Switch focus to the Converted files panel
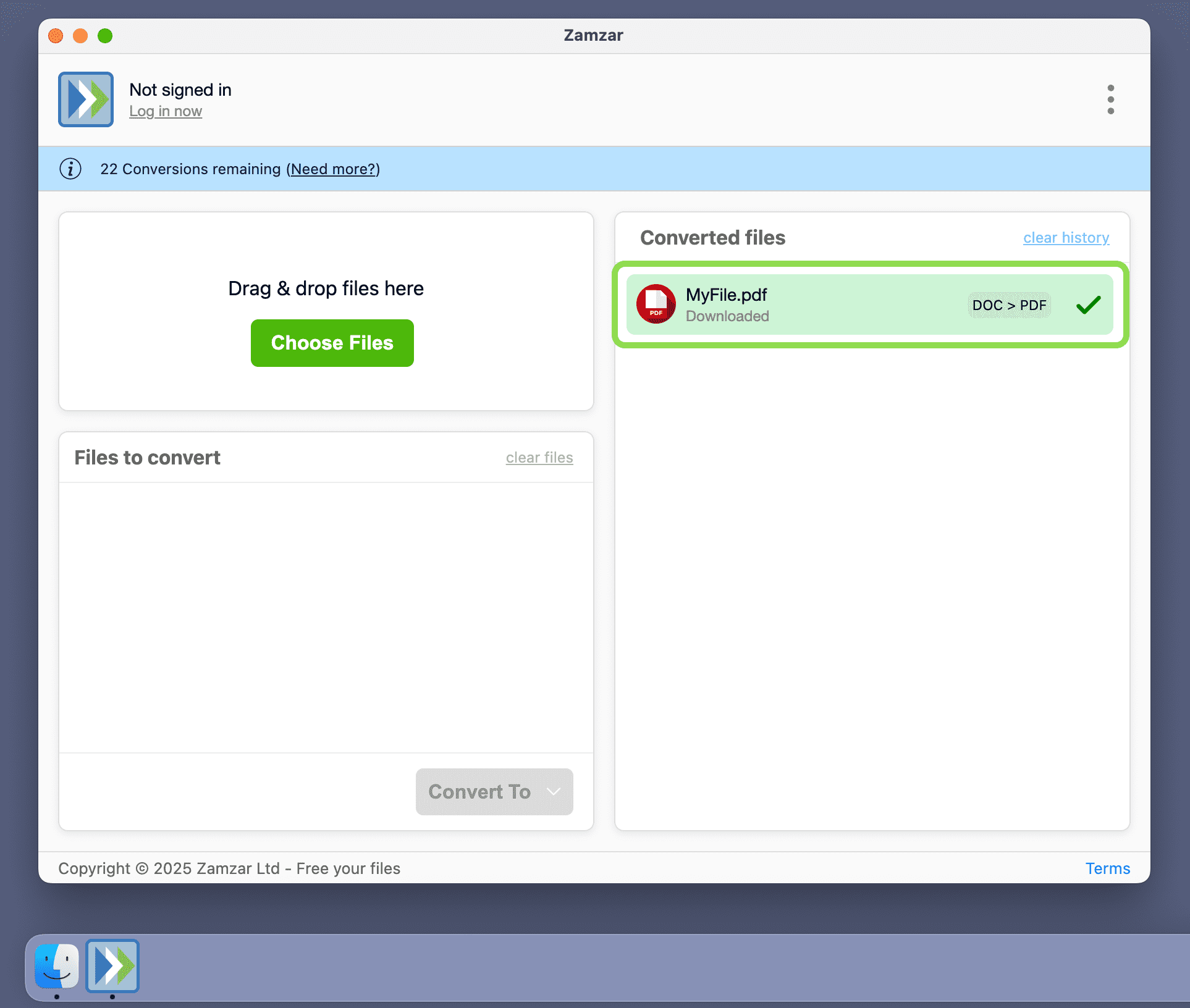Image resolution: width=1190 pixels, height=1008 pixels. [712, 237]
